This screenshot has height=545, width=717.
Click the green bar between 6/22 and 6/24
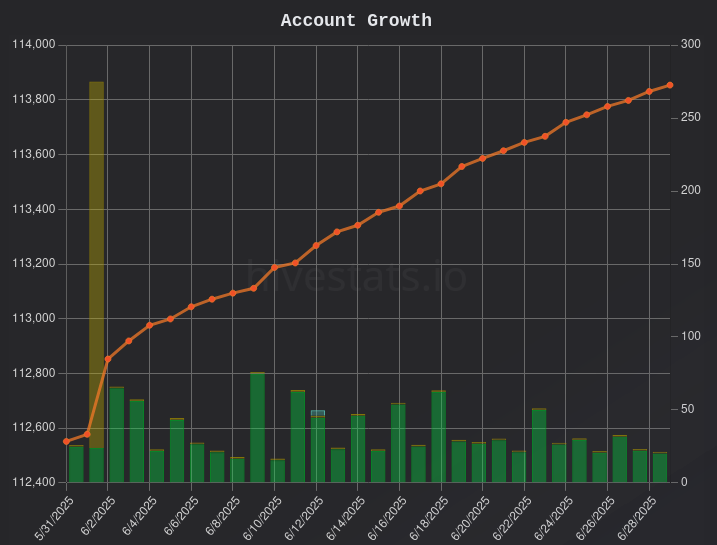(x=539, y=446)
